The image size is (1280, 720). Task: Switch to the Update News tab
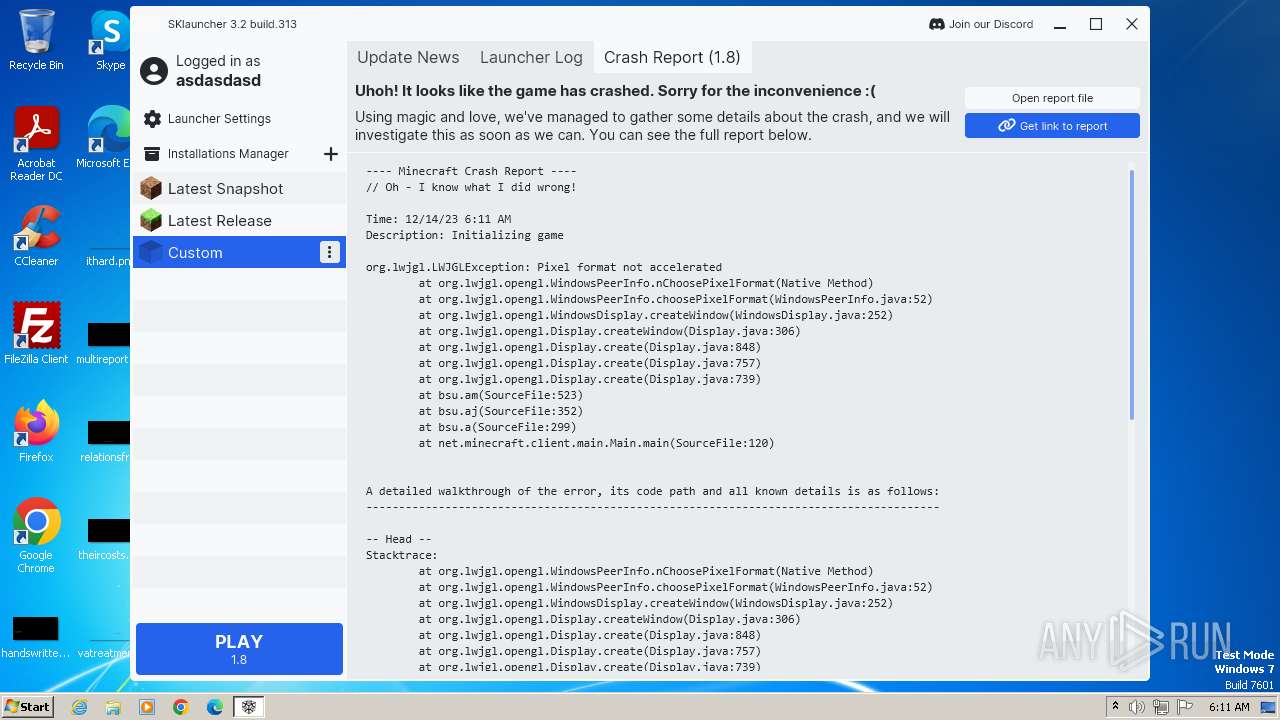[x=408, y=57]
